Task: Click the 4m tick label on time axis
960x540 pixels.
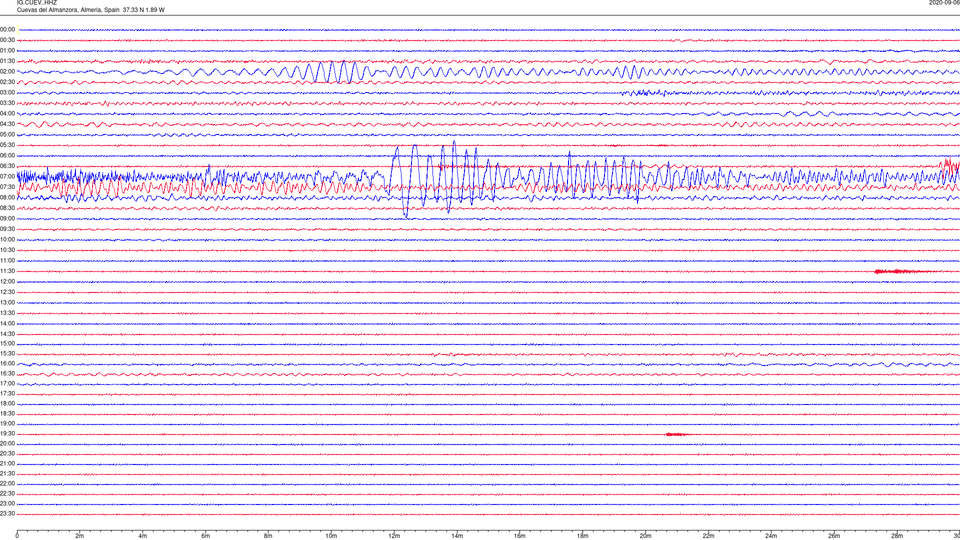Action: (x=143, y=536)
